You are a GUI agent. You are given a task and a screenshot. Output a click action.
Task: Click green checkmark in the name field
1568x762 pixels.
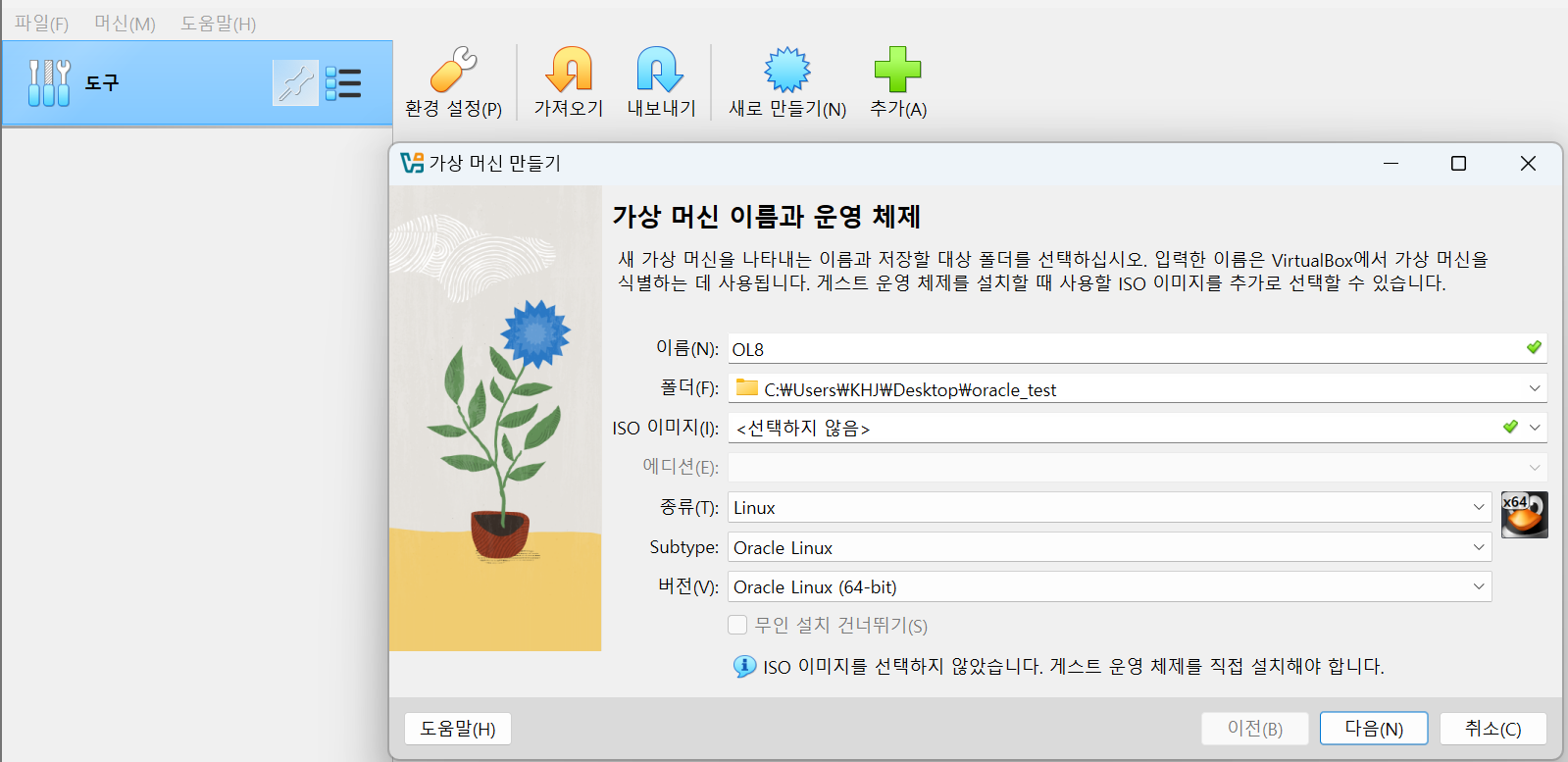point(1534,347)
